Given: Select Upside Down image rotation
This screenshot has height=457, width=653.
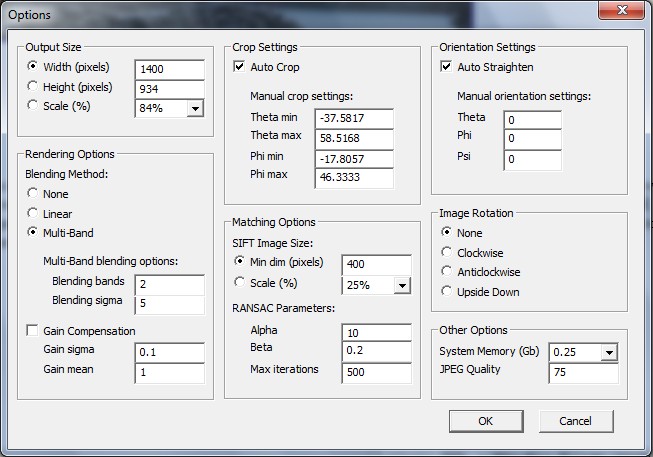Looking at the screenshot, I should tap(446, 291).
